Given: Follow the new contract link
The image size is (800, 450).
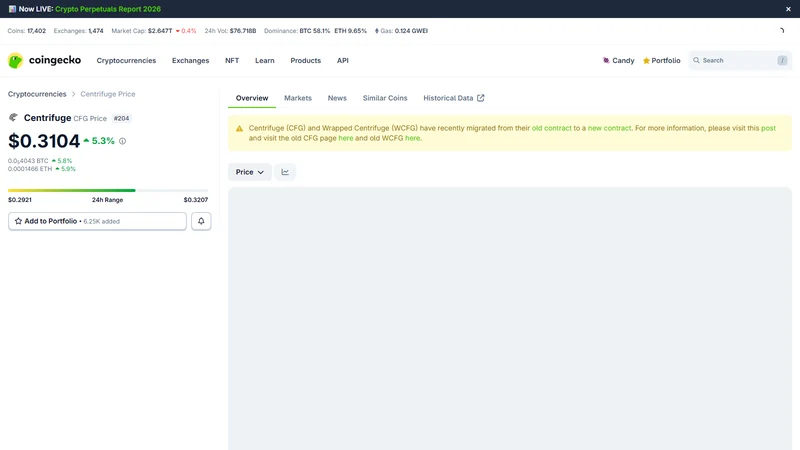Looking at the screenshot, I should tap(609, 128).
